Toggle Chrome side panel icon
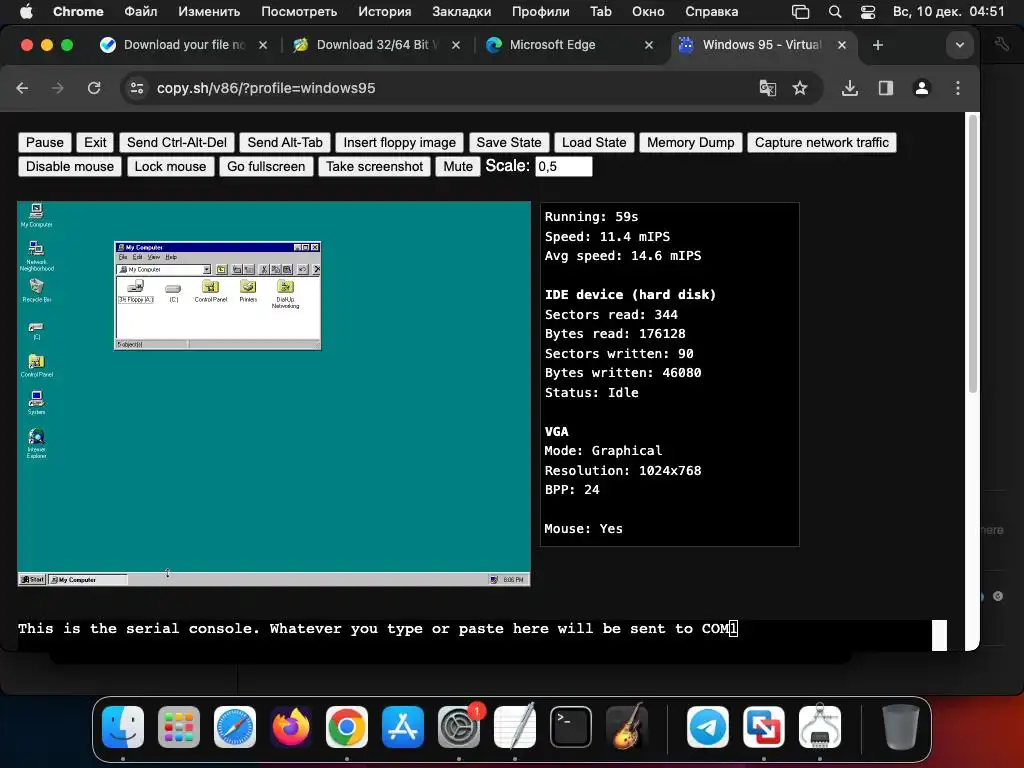This screenshot has height=768, width=1024. [886, 88]
